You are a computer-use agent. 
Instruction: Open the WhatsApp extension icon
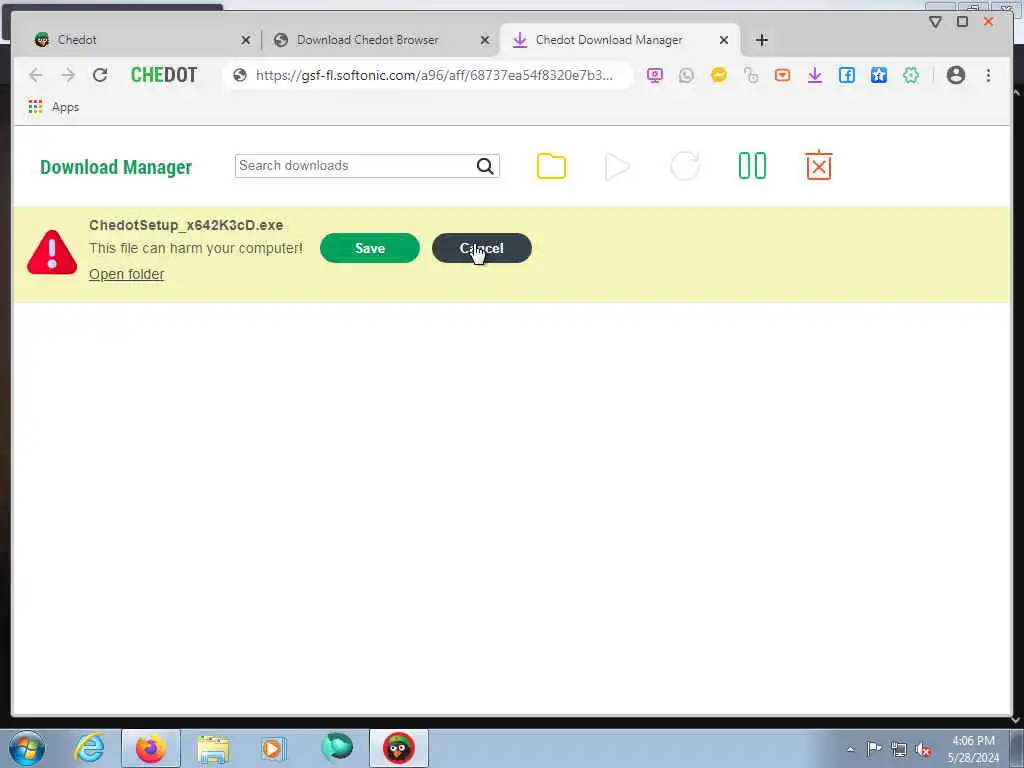686,75
